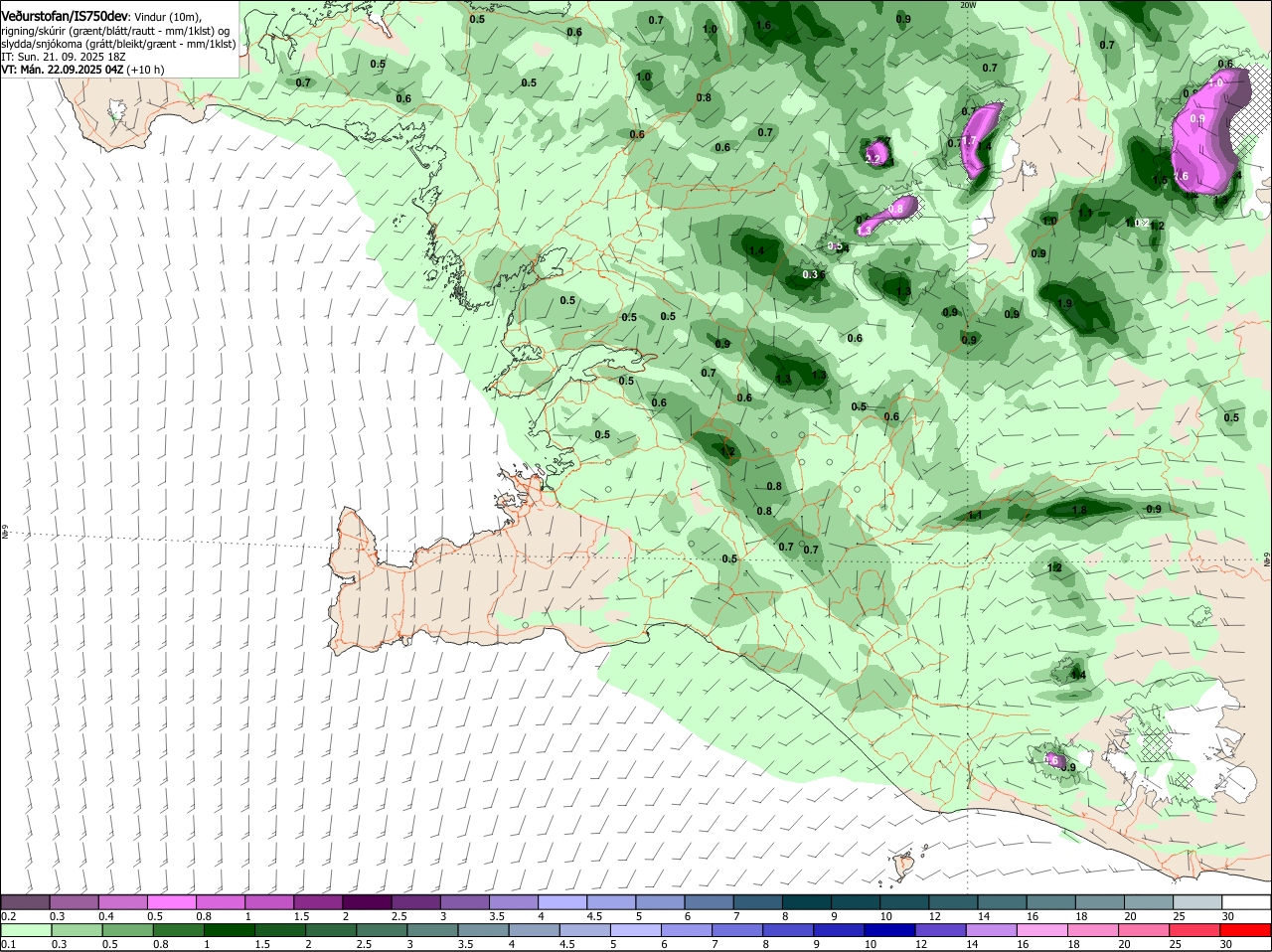Click the 1.8 value in the green band

pos(1080,510)
